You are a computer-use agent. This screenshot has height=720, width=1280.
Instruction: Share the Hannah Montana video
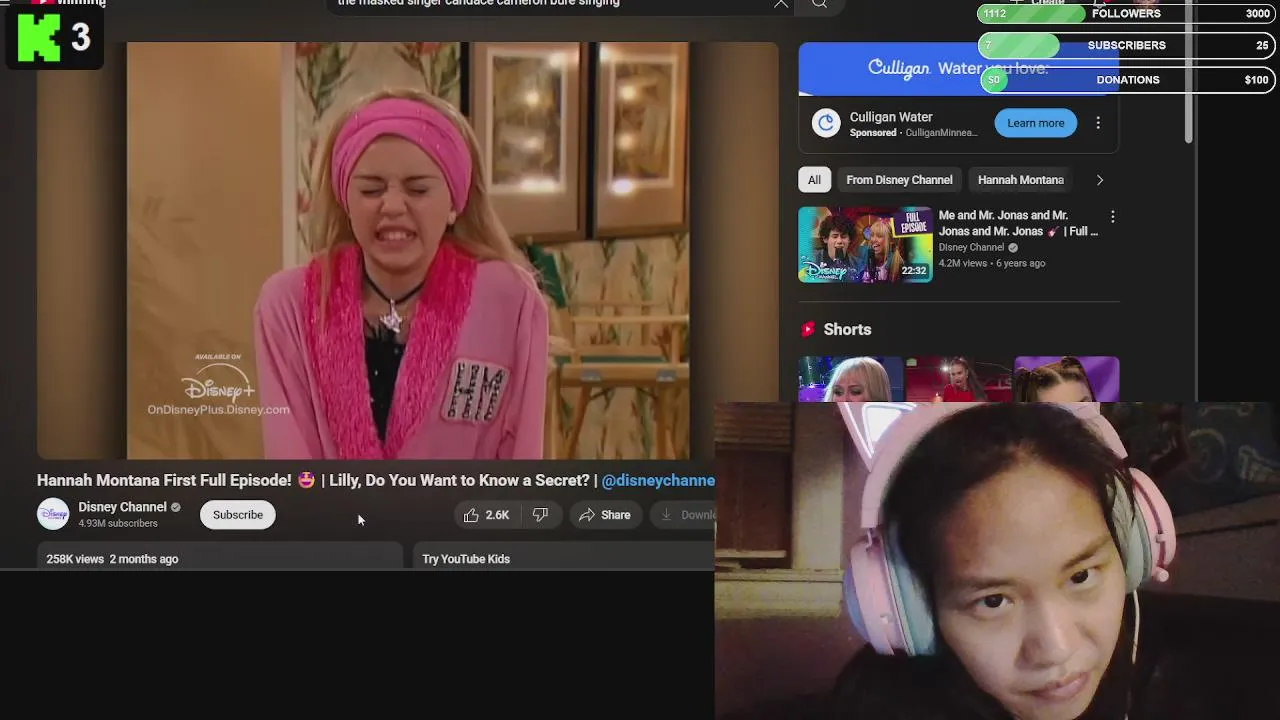pyautogui.click(x=605, y=515)
